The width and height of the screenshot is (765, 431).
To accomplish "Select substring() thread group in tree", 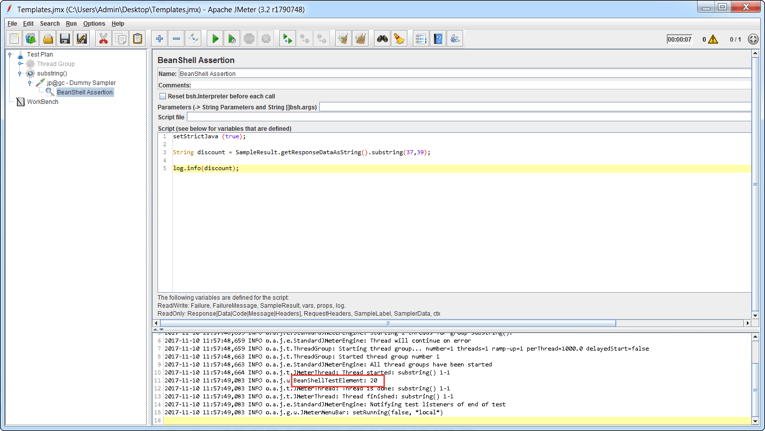I will 52,73.
